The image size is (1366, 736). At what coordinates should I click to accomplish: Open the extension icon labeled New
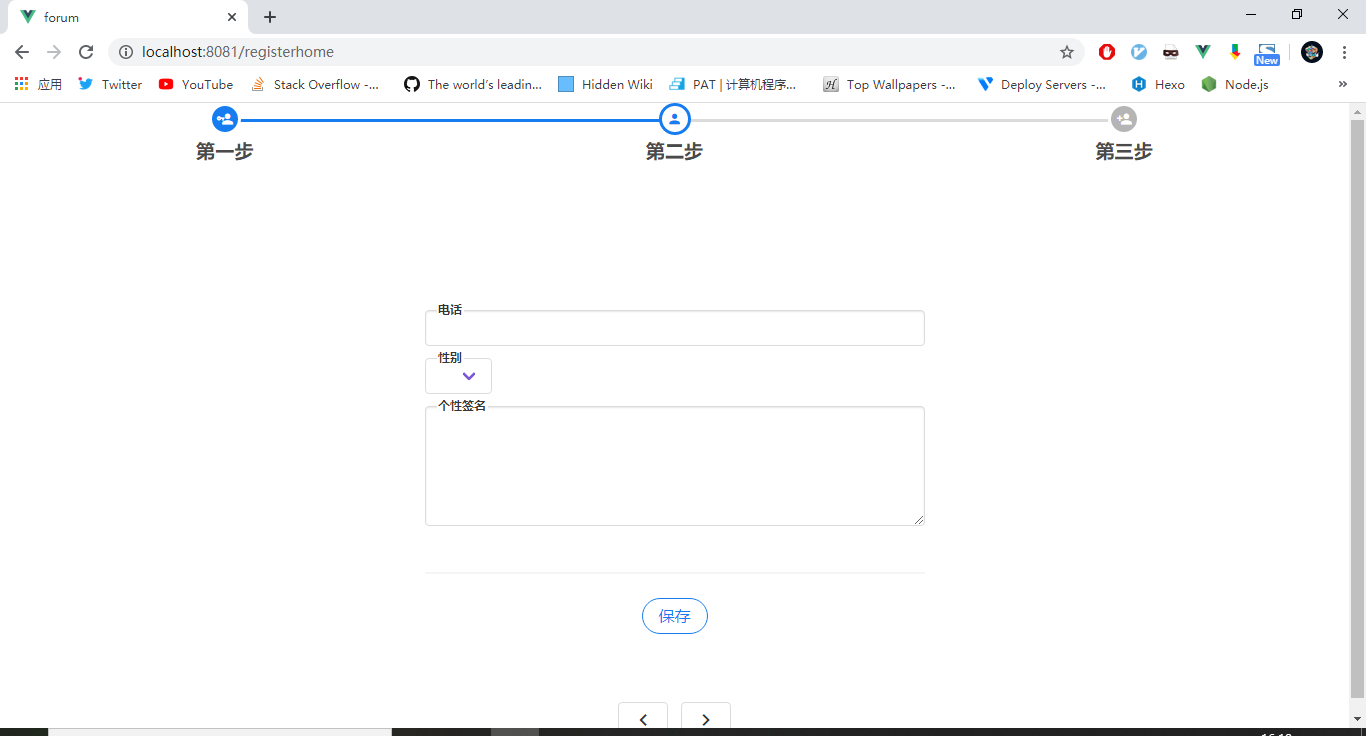(x=1267, y=53)
